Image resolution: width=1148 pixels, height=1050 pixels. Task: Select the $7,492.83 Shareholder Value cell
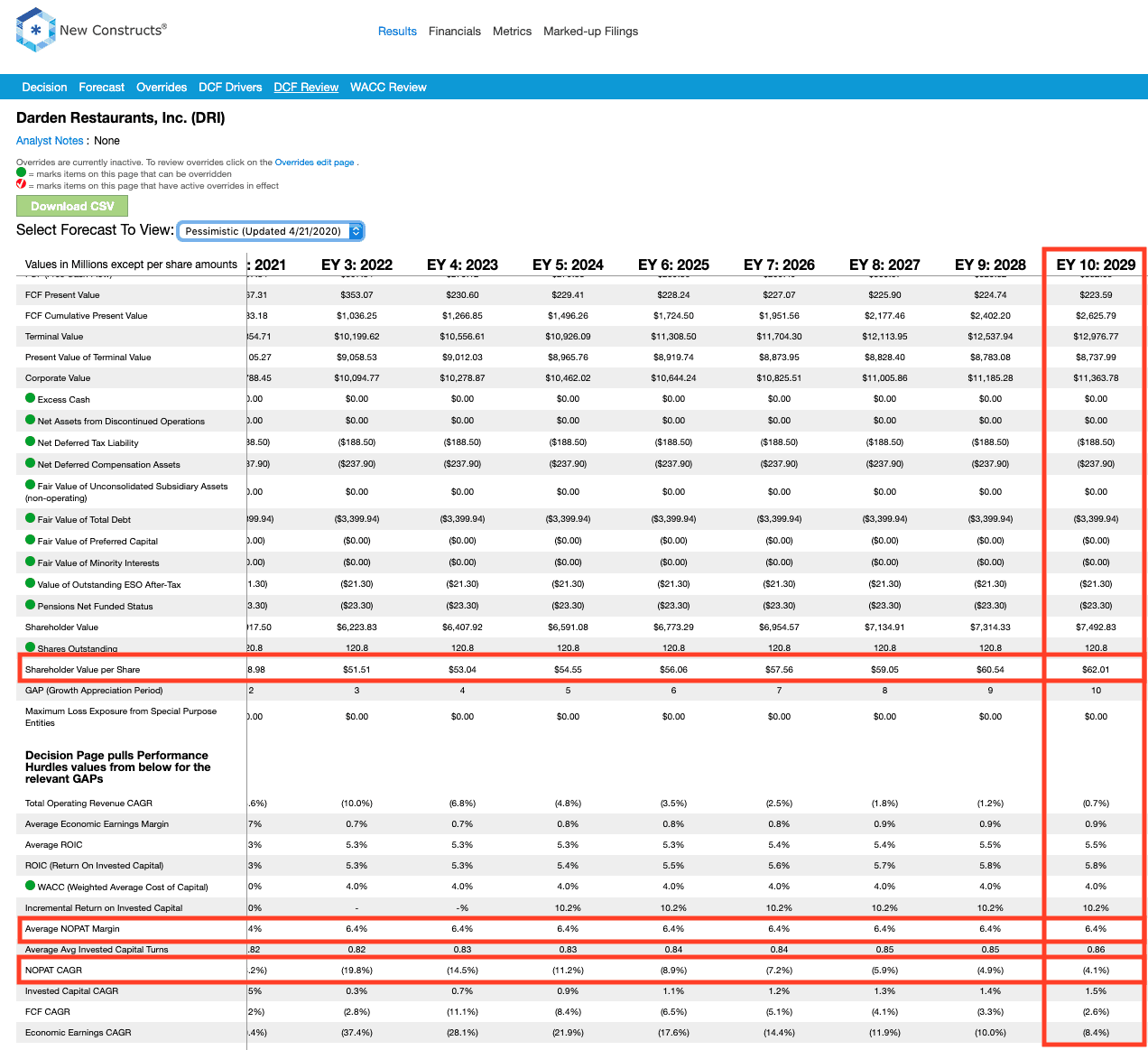pos(1096,627)
